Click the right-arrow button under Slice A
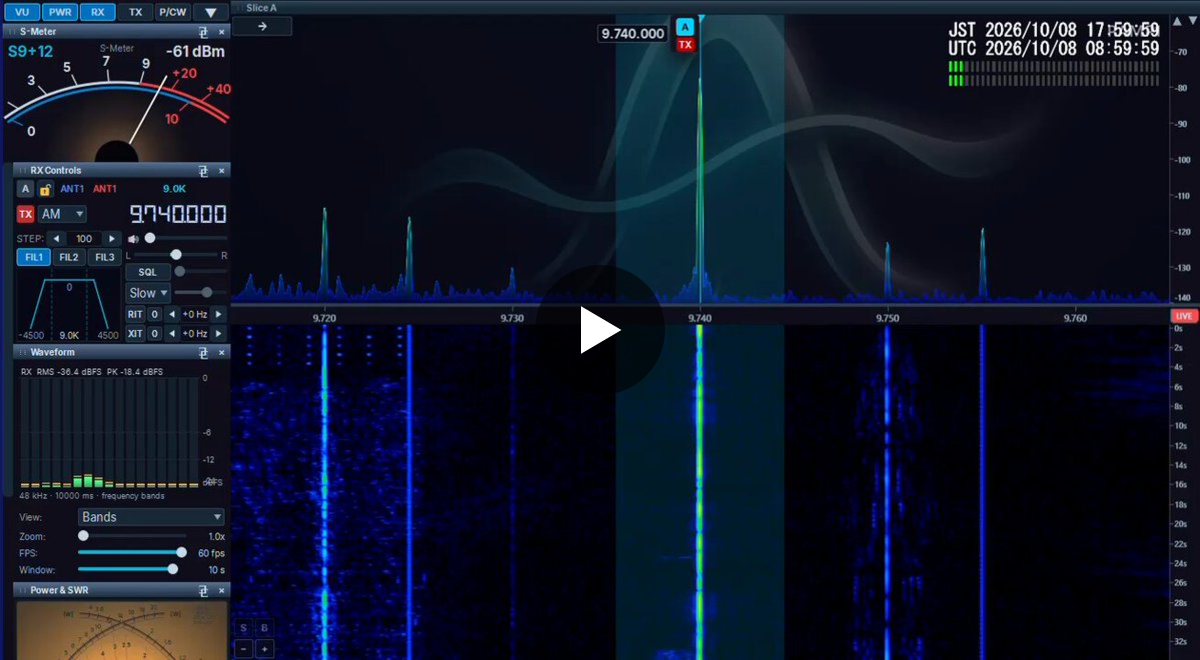This screenshot has width=1200, height=660. (262, 26)
